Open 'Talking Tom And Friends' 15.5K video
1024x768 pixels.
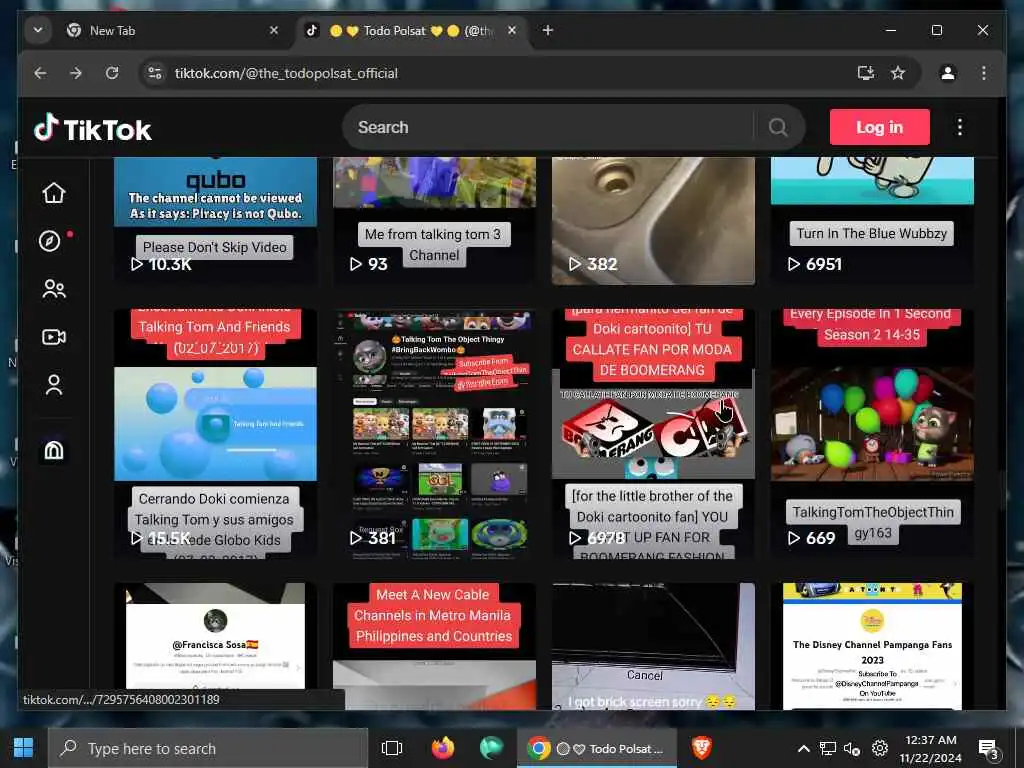(x=216, y=434)
